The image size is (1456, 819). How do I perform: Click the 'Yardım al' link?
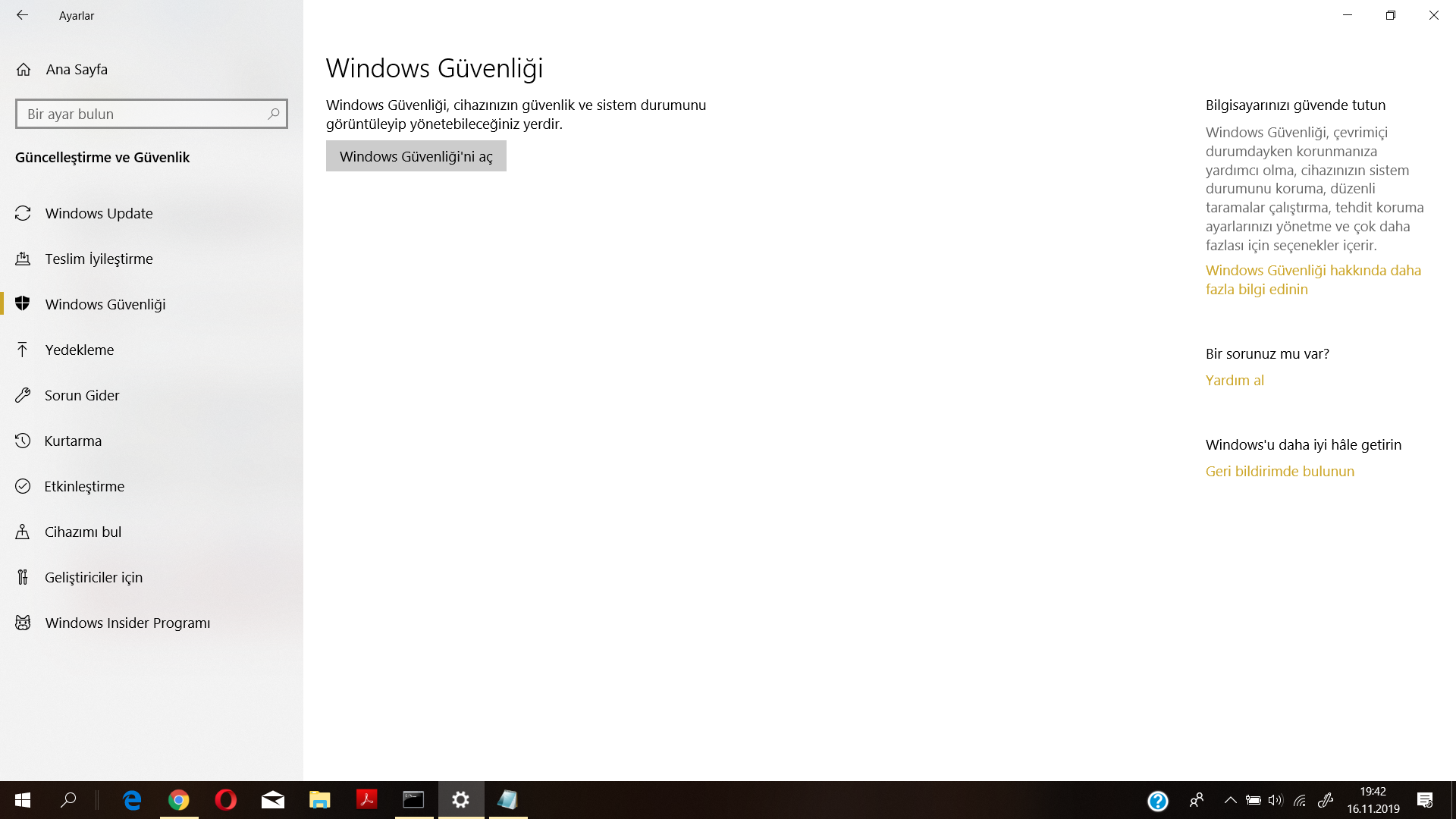click(x=1235, y=380)
